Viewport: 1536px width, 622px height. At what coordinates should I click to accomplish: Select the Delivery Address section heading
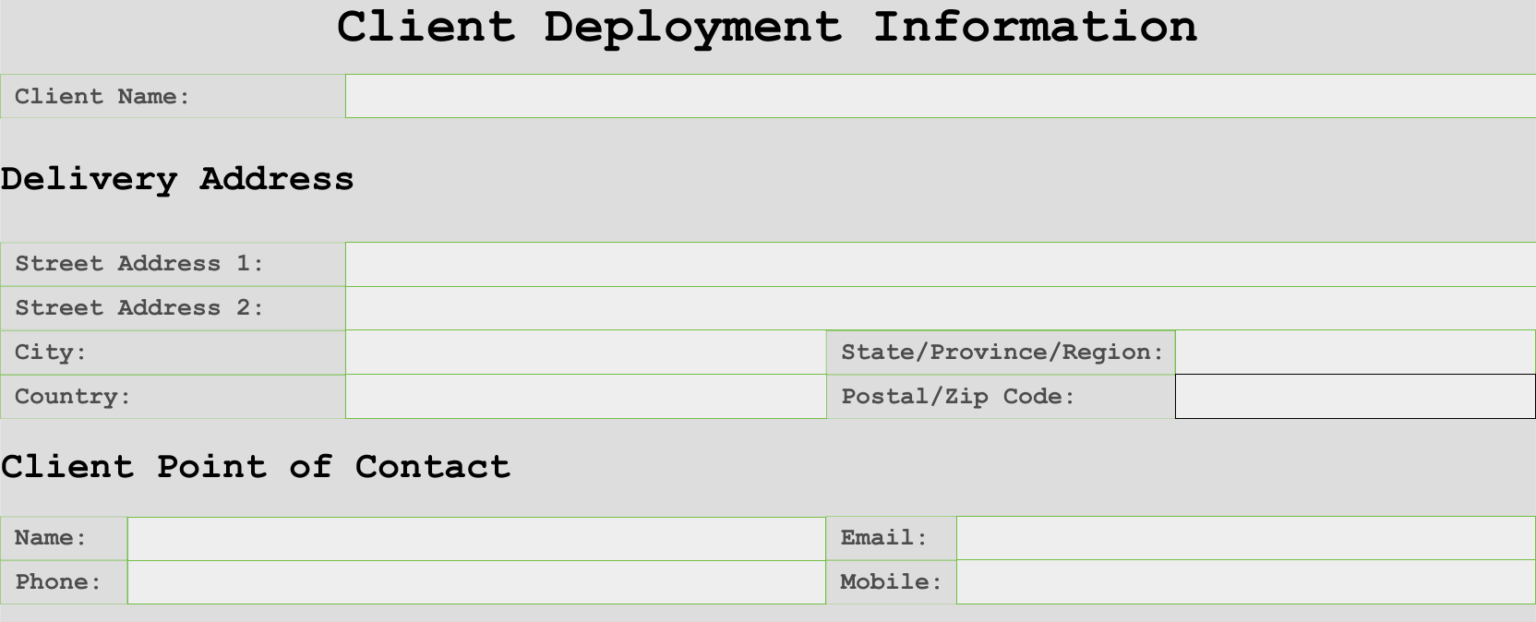coord(177,180)
